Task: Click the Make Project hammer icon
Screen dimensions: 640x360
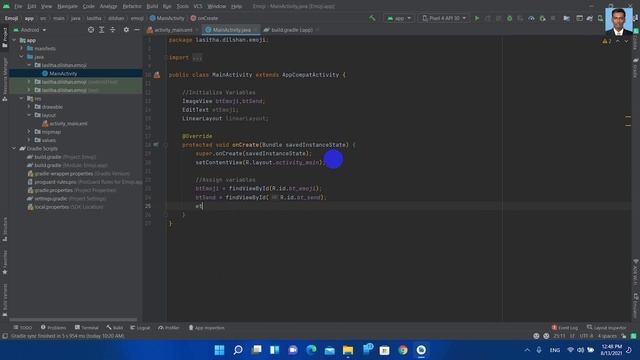Action: [x=372, y=18]
